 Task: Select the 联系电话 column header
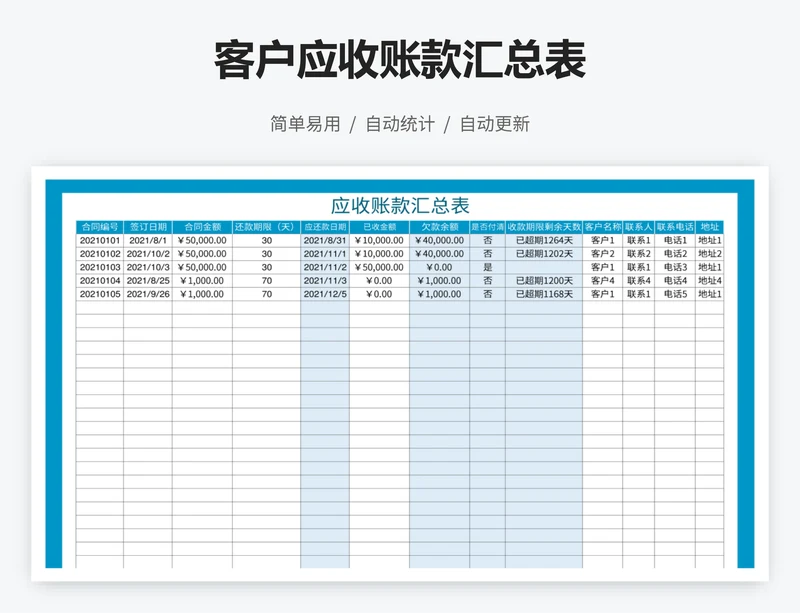point(675,227)
